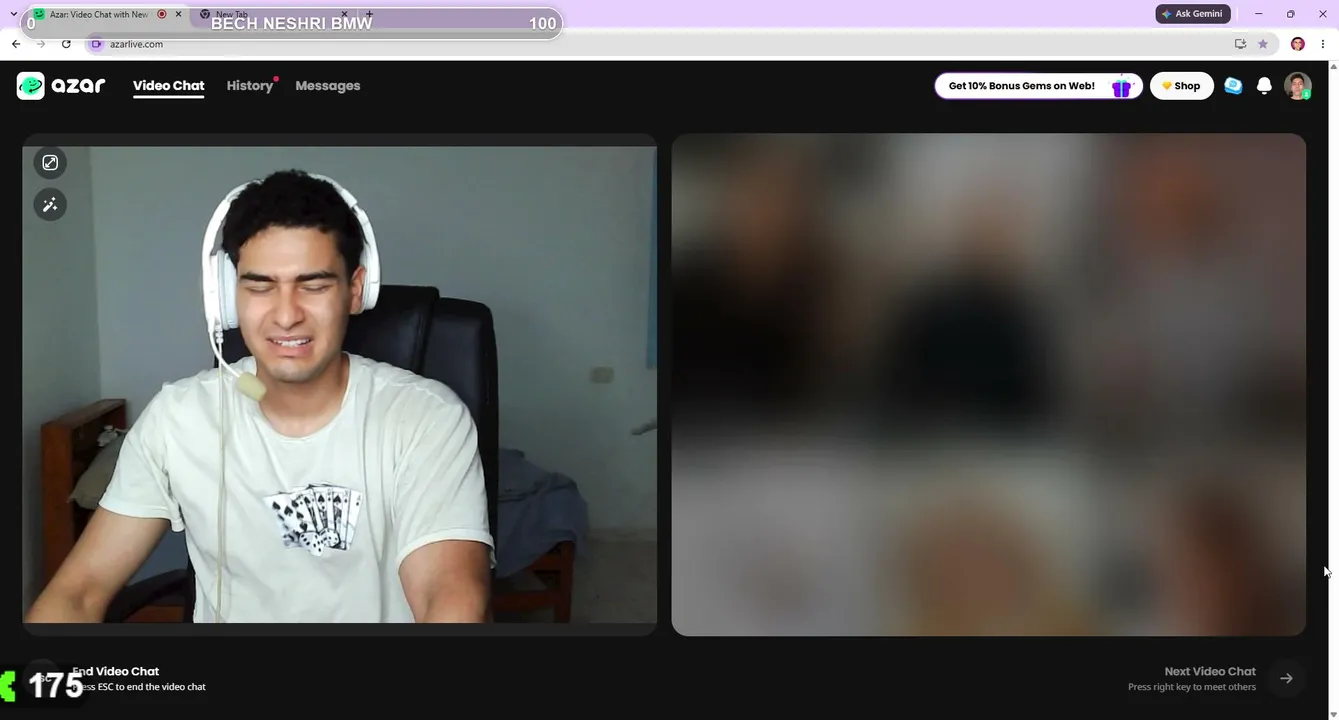
Task: Open a new browser tab with plus button
Action: click(x=369, y=14)
